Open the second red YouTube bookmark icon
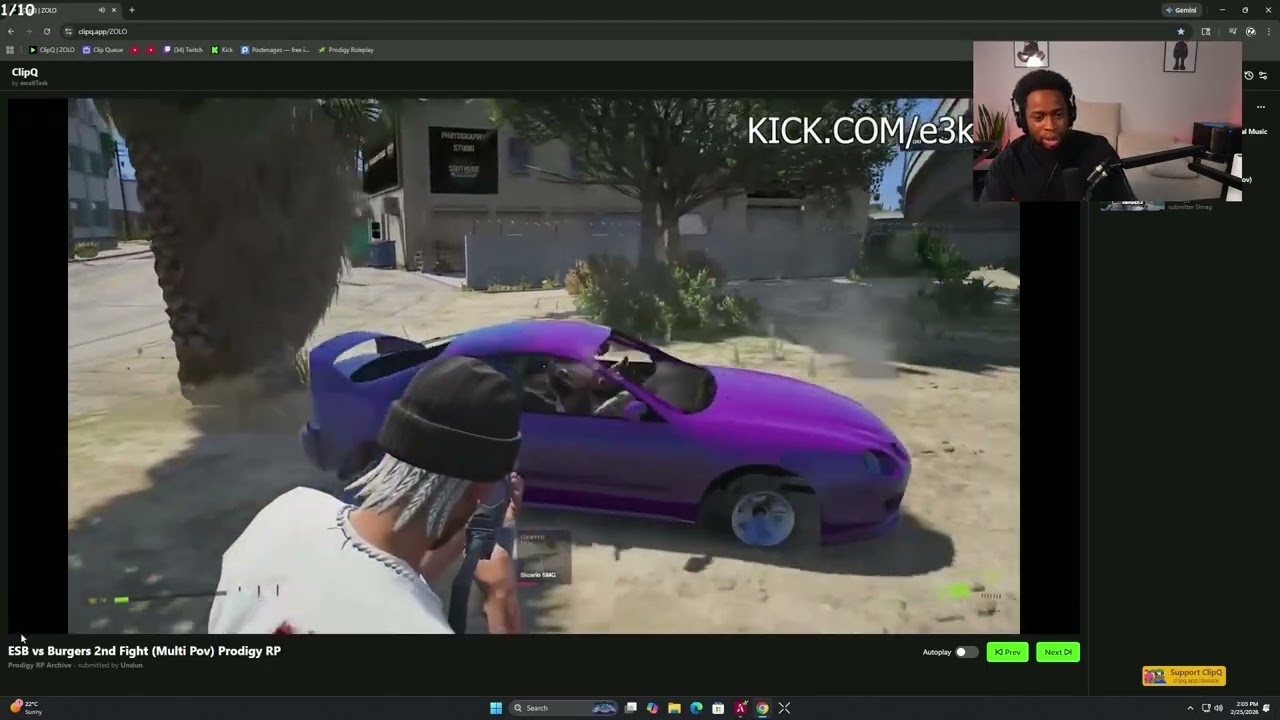 pyautogui.click(x=151, y=50)
